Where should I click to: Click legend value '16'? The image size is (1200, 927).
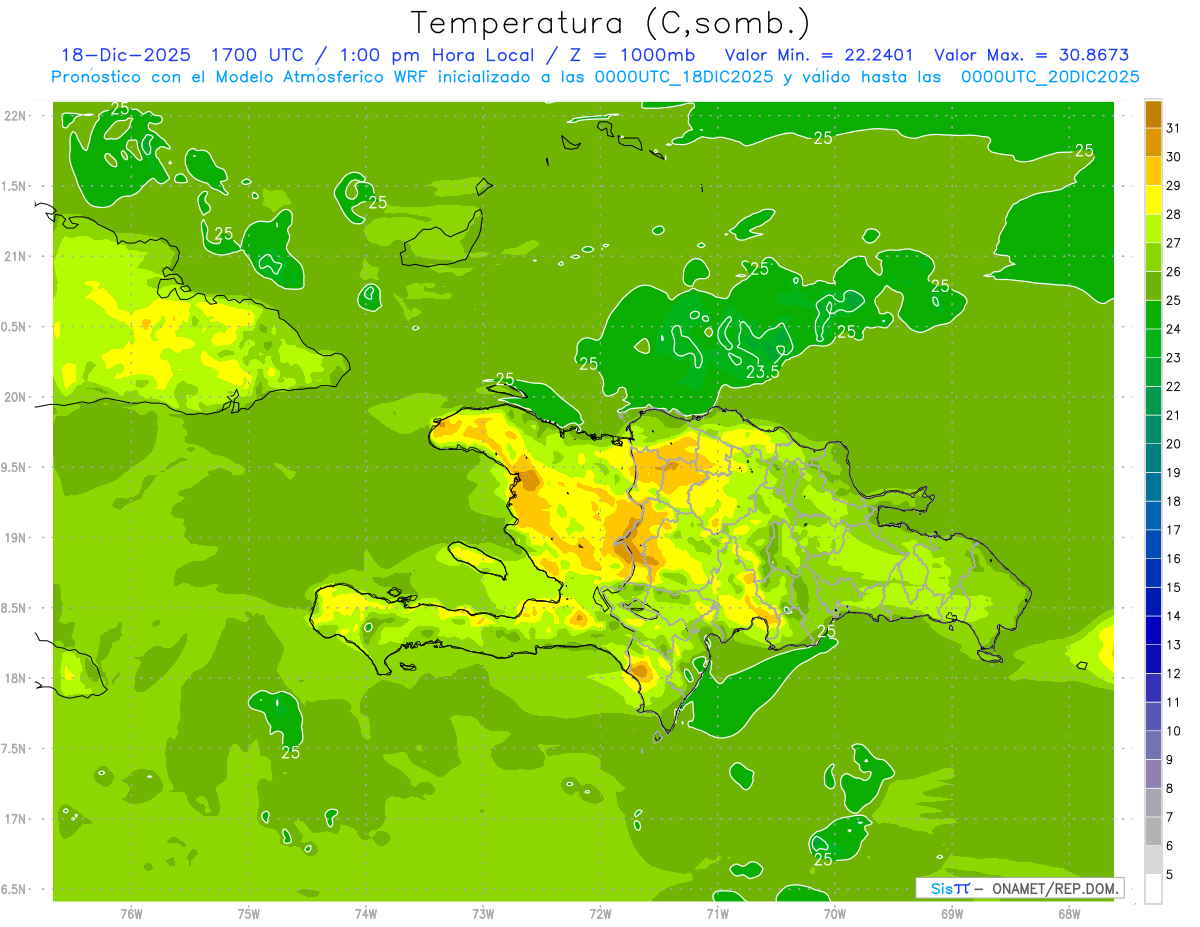point(1174,559)
